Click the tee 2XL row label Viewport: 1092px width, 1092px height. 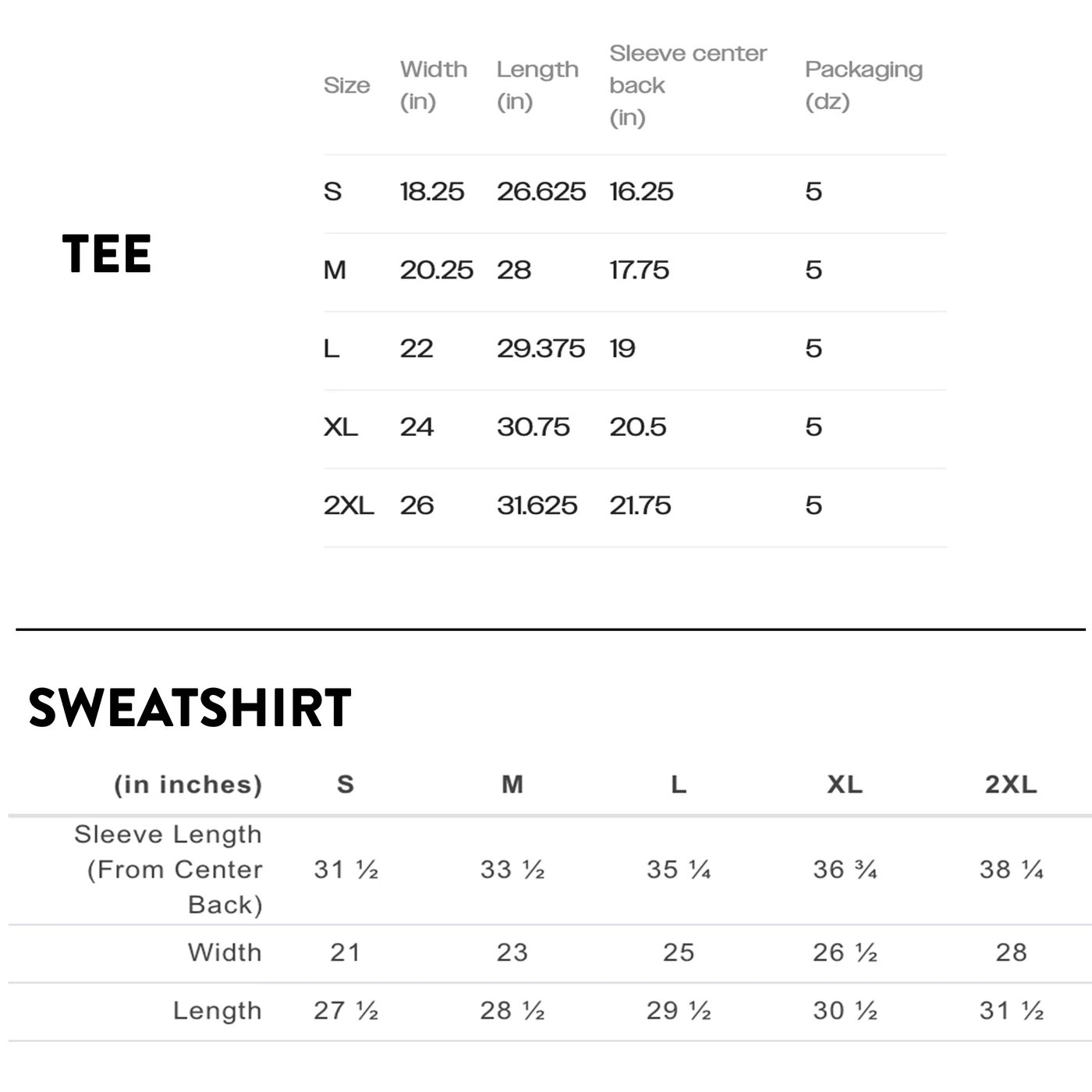point(348,505)
